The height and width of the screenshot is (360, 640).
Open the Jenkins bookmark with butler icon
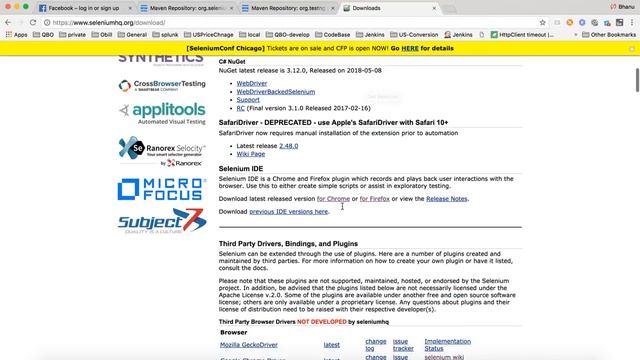click(x=458, y=35)
